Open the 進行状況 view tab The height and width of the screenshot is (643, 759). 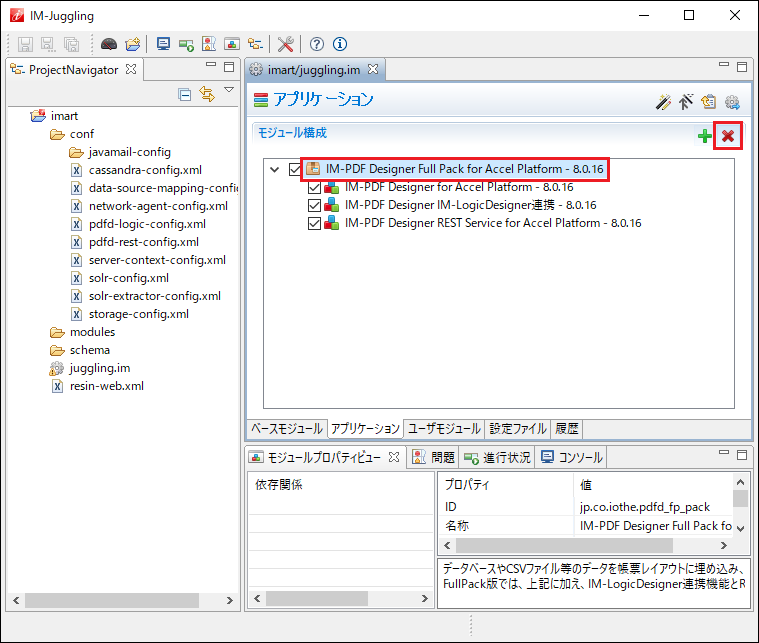click(x=497, y=457)
